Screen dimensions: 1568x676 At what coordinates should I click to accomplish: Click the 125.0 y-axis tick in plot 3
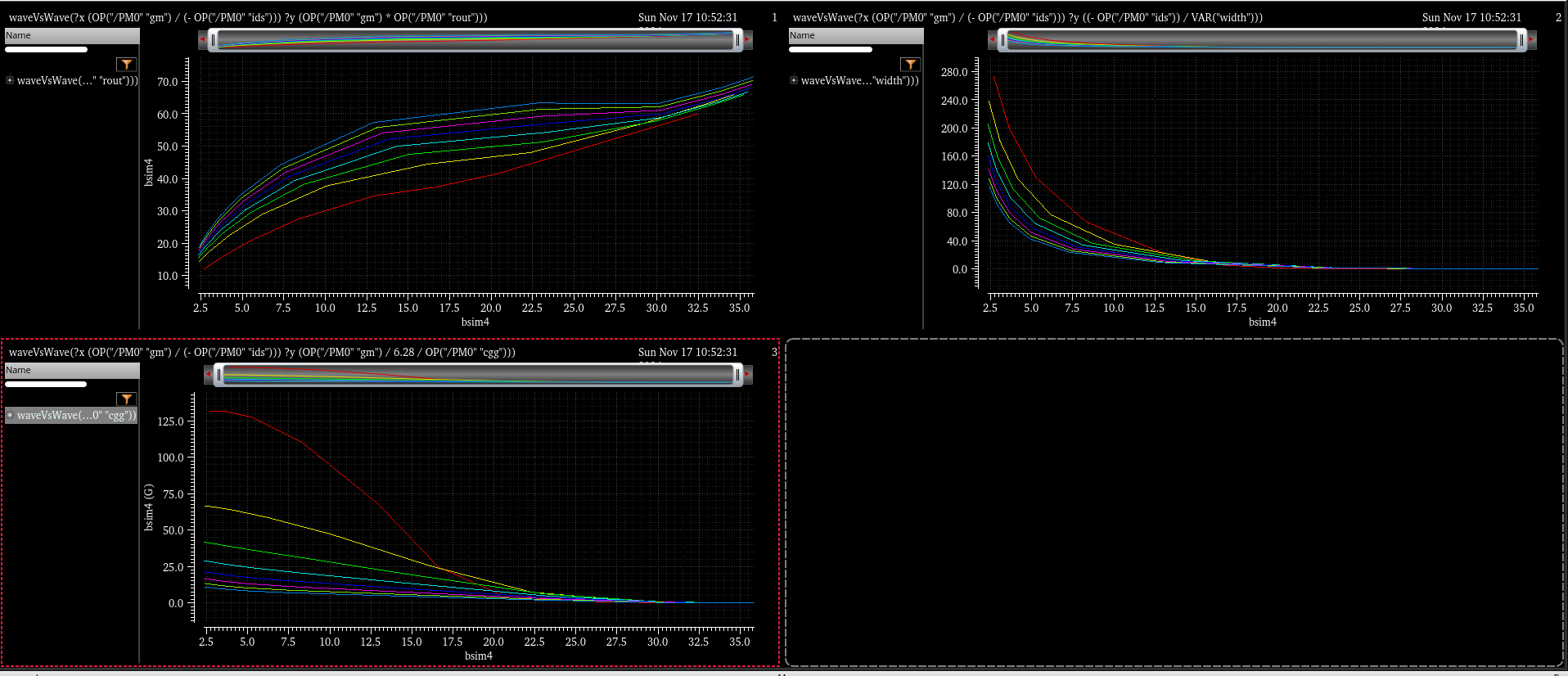pos(170,421)
